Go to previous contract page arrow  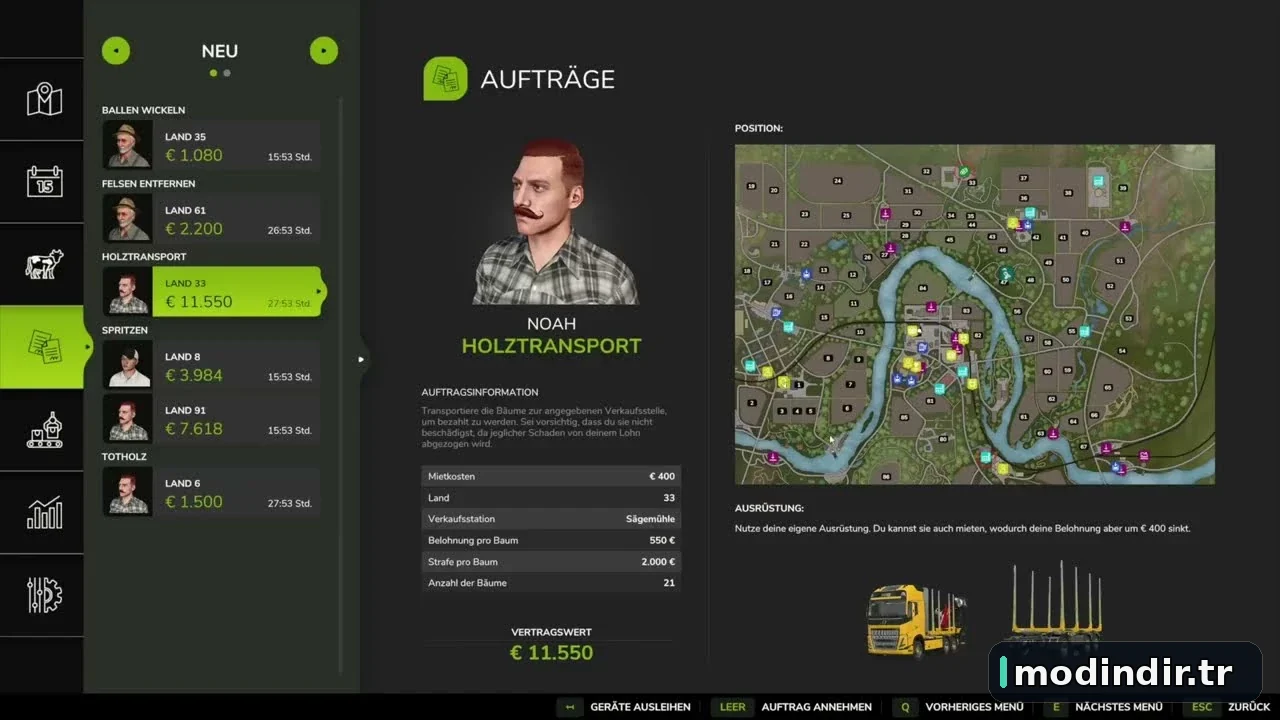[x=116, y=50]
